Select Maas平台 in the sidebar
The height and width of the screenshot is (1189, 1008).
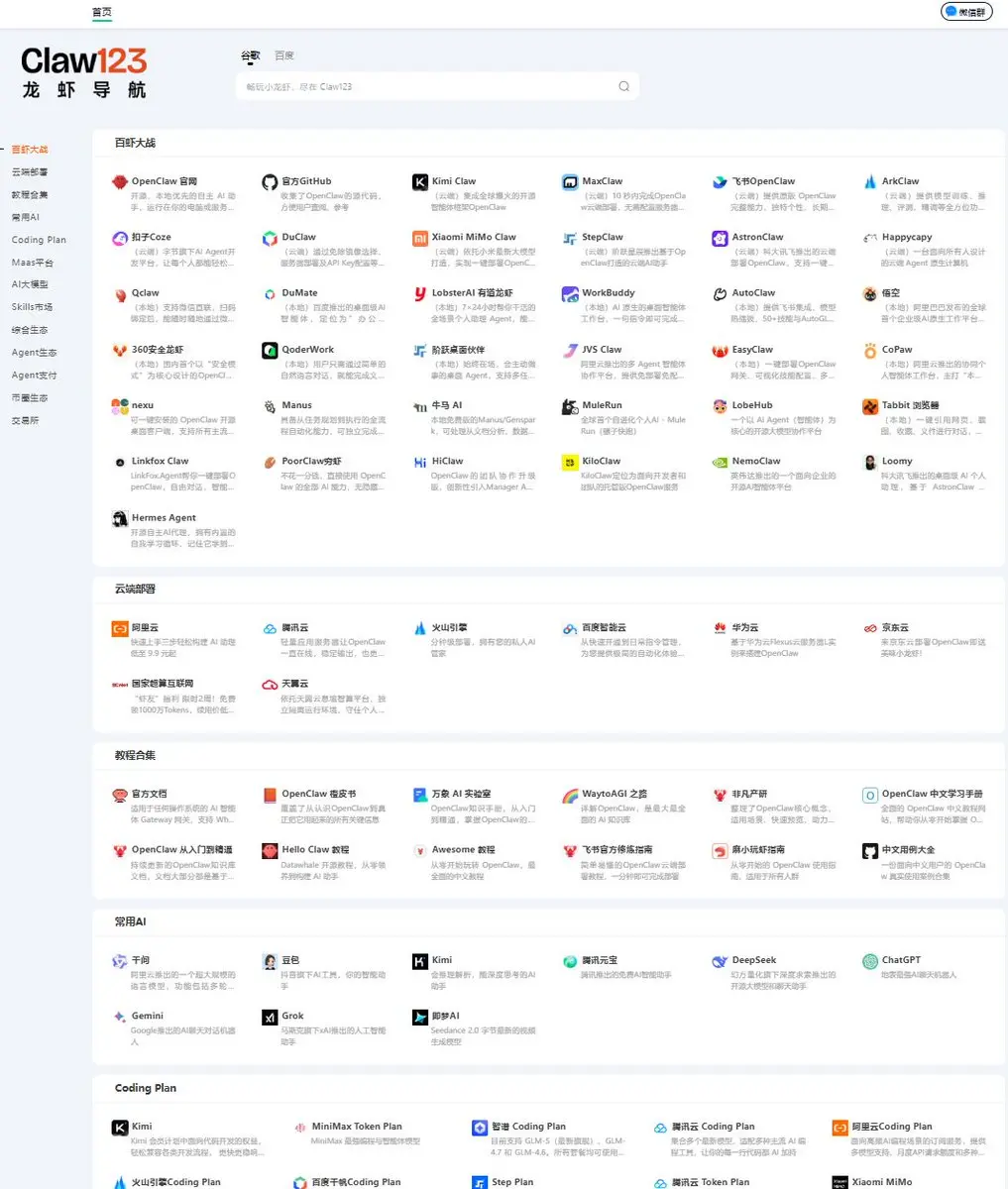tap(33, 263)
